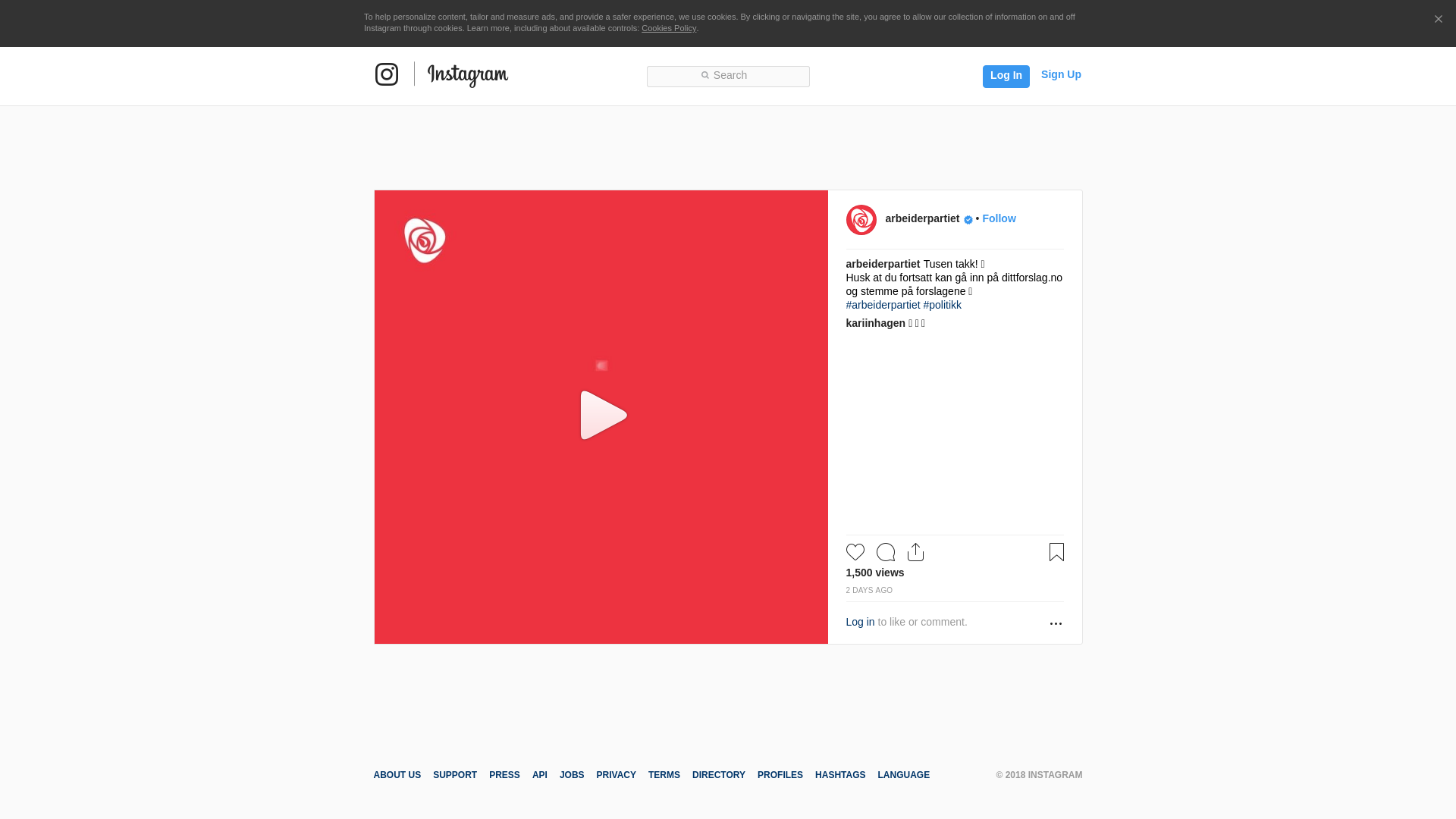Open the #politikk hashtag

(x=942, y=305)
